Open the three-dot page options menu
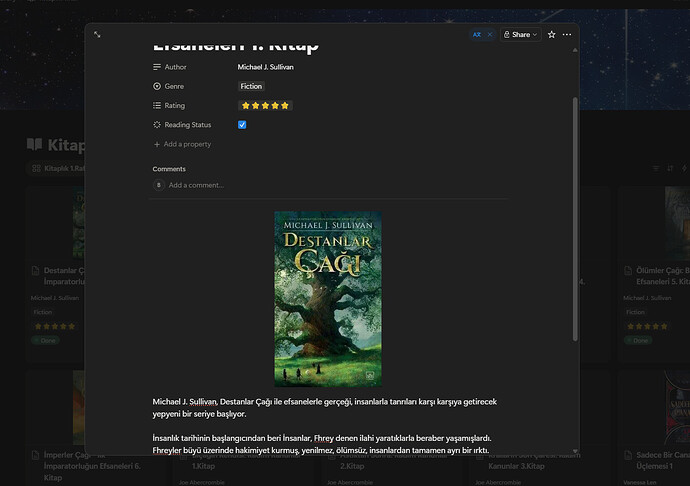690x486 pixels. pos(567,34)
